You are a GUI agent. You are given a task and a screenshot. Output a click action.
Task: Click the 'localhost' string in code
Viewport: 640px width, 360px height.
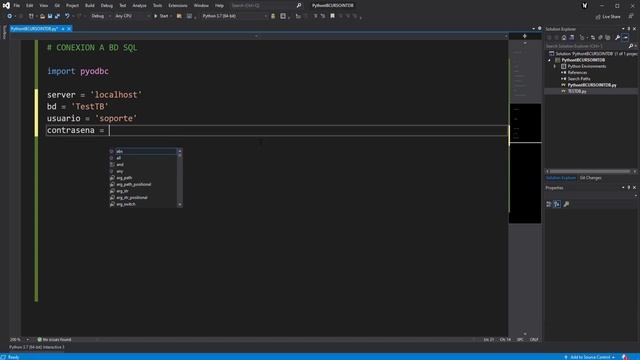coord(116,95)
